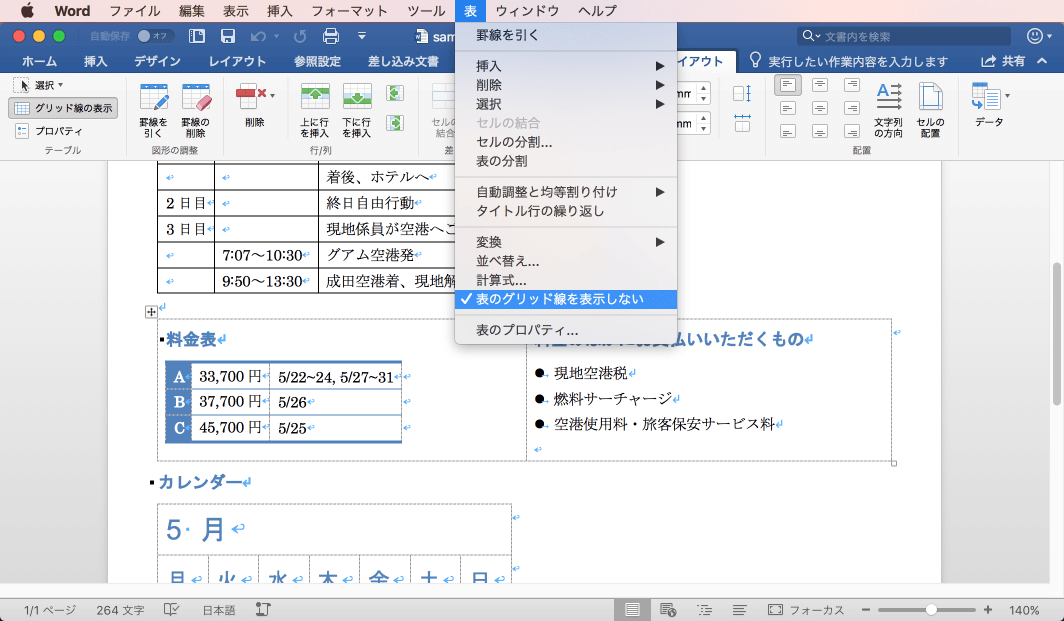1064x621 pixels.
Task: Open the Delete (削除) dropdown arrow
Action: 272,96
